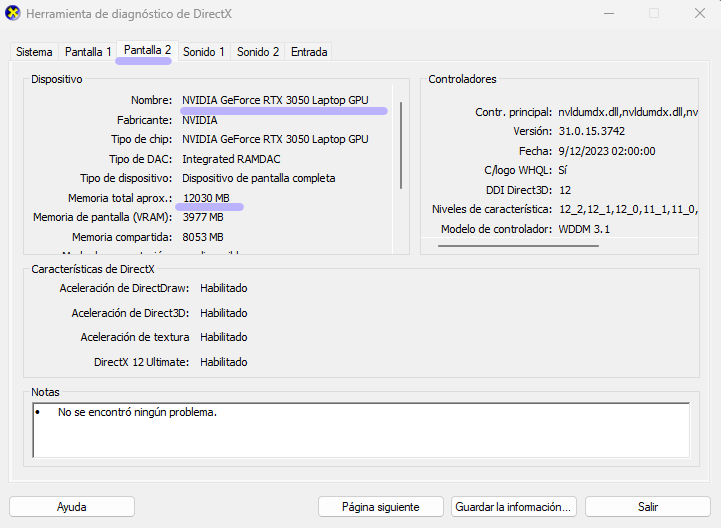The height and width of the screenshot is (528, 721).
Task: Select the Nombre value NVIDIA GeForce RTX 3050 Laptop GPU
Action: (275, 100)
